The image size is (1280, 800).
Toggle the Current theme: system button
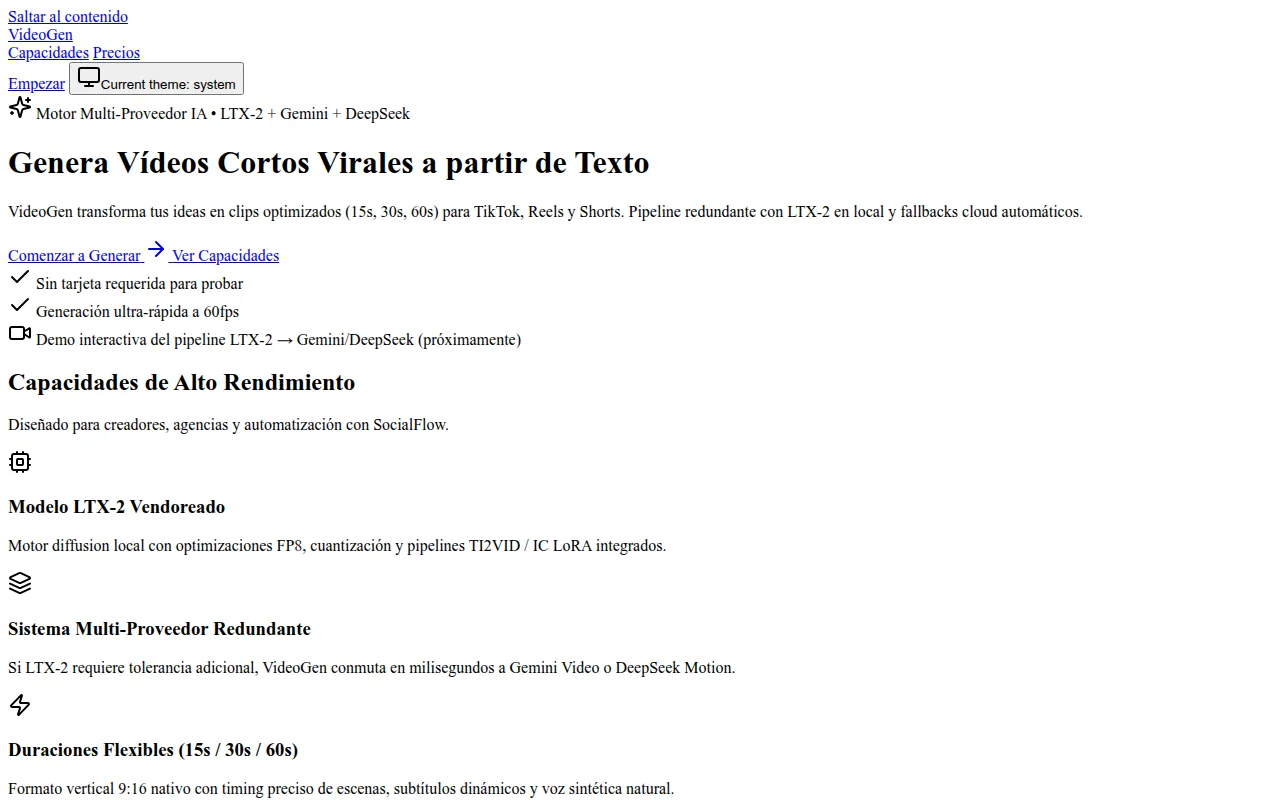156,79
